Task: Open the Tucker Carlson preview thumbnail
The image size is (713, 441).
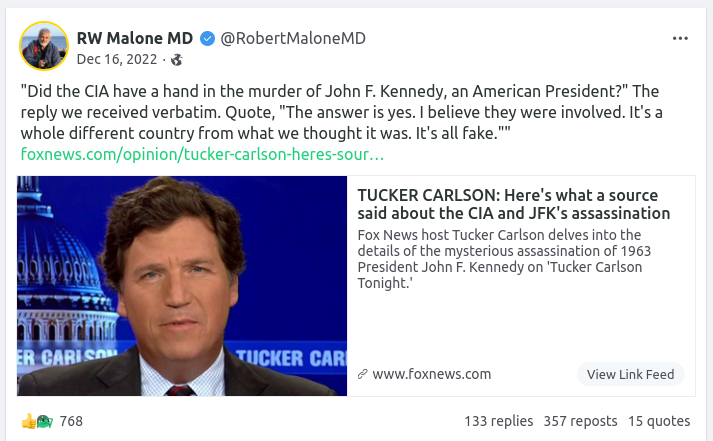Action: click(x=182, y=286)
